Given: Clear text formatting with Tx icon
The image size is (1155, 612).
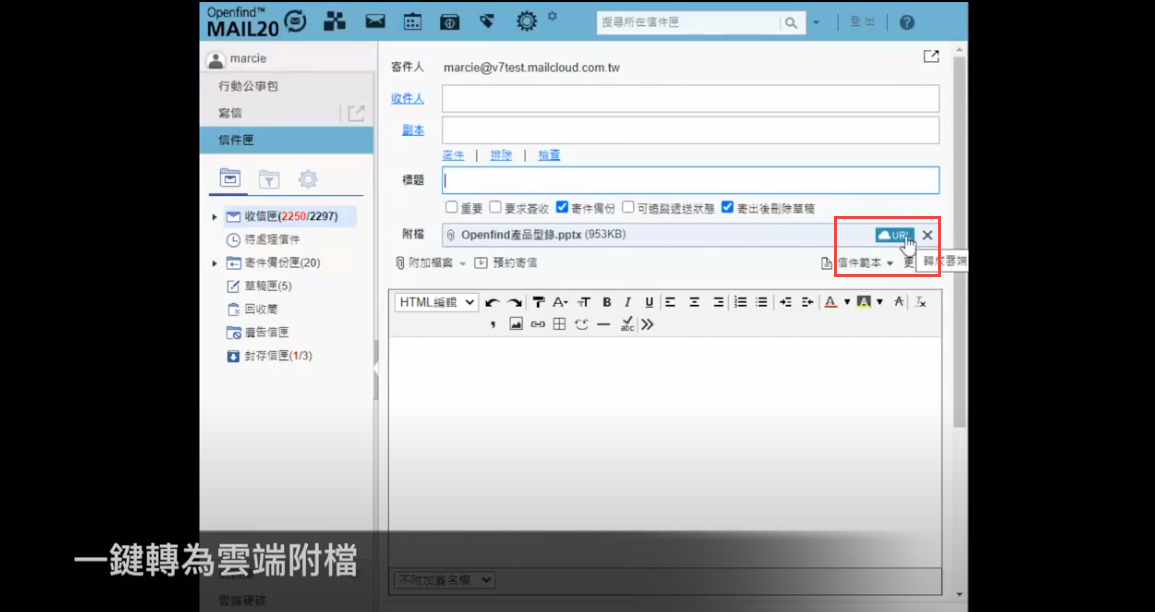Looking at the screenshot, I should point(921,302).
